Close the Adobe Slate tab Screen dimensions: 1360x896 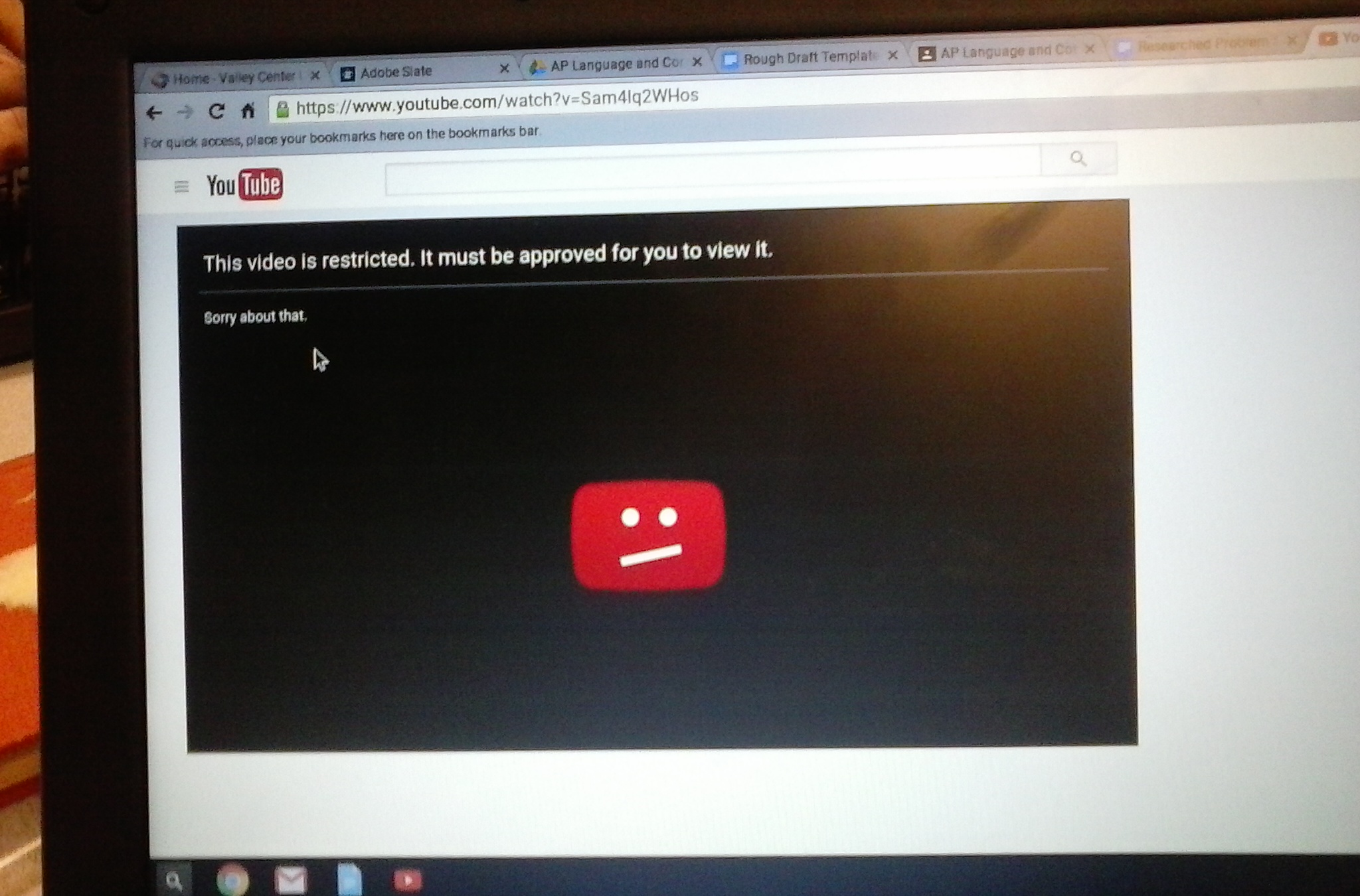pyautogui.click(x=504, y=68)
